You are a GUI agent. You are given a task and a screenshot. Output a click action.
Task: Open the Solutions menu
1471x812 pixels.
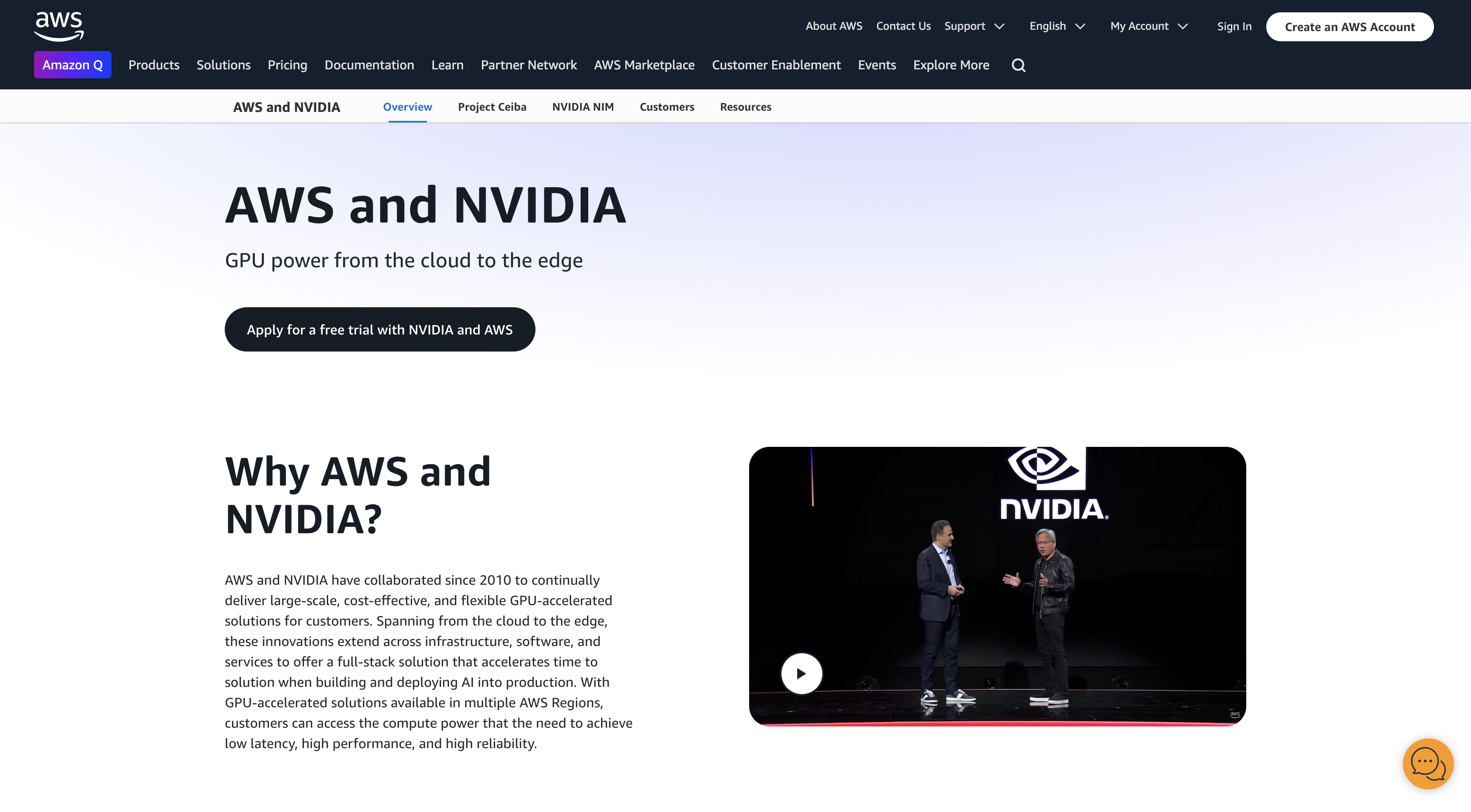pyautogui.click(x=223, y=65)
